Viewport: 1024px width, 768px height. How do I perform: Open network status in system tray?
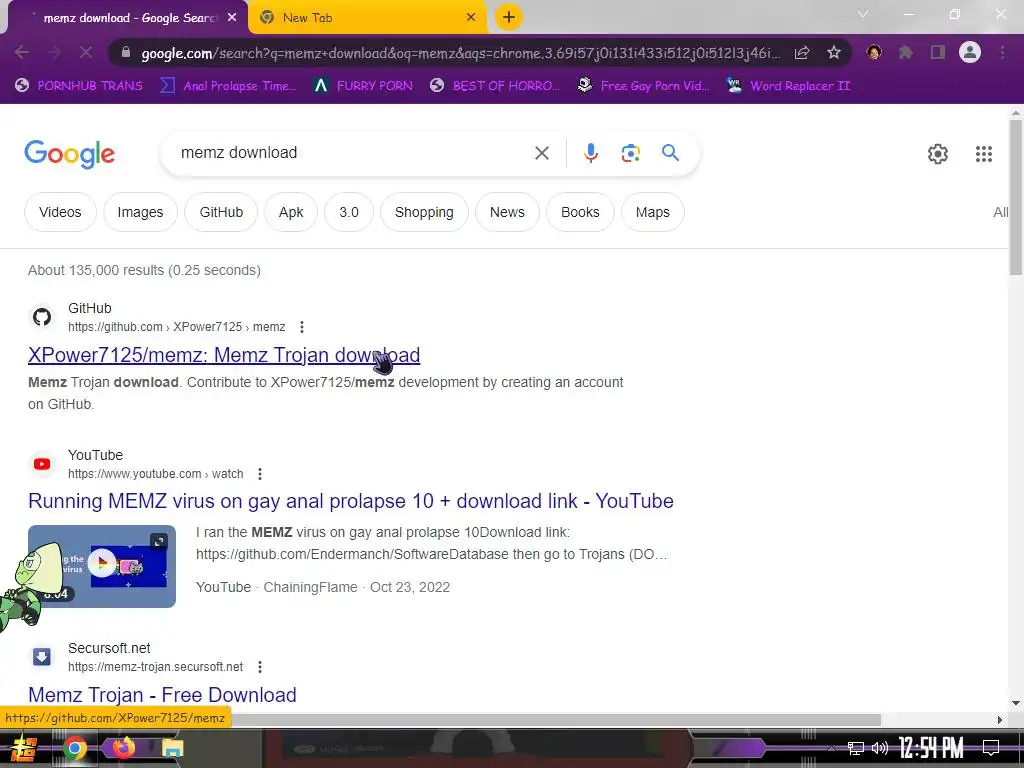pos(855,748)
